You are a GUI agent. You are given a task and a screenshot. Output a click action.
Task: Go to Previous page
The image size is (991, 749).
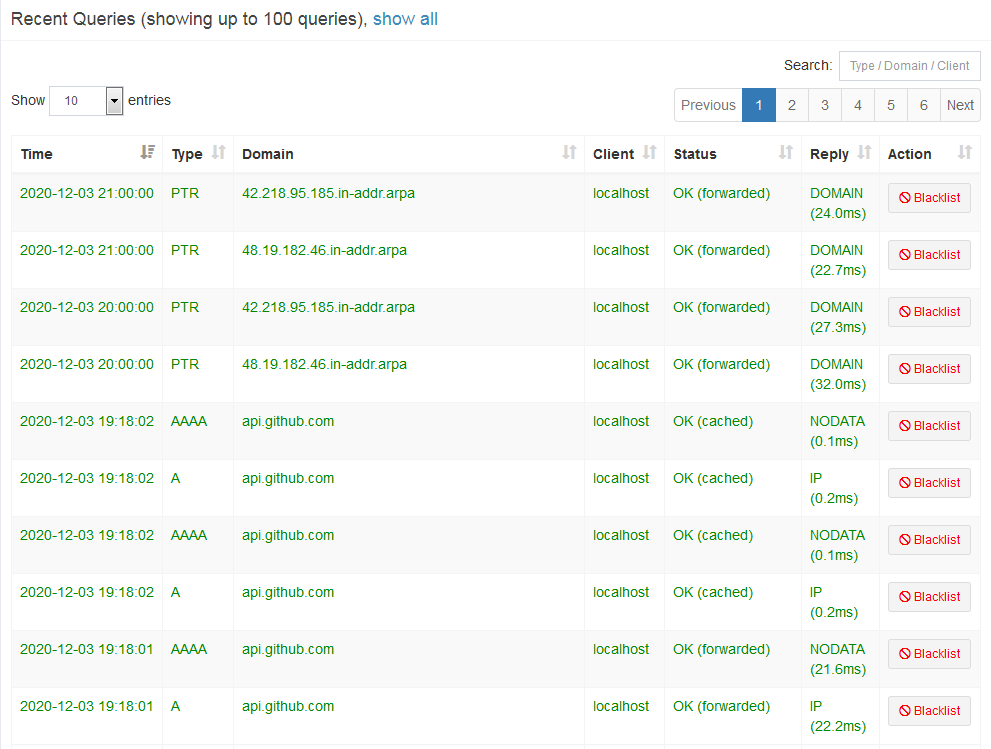coord(708,105)
